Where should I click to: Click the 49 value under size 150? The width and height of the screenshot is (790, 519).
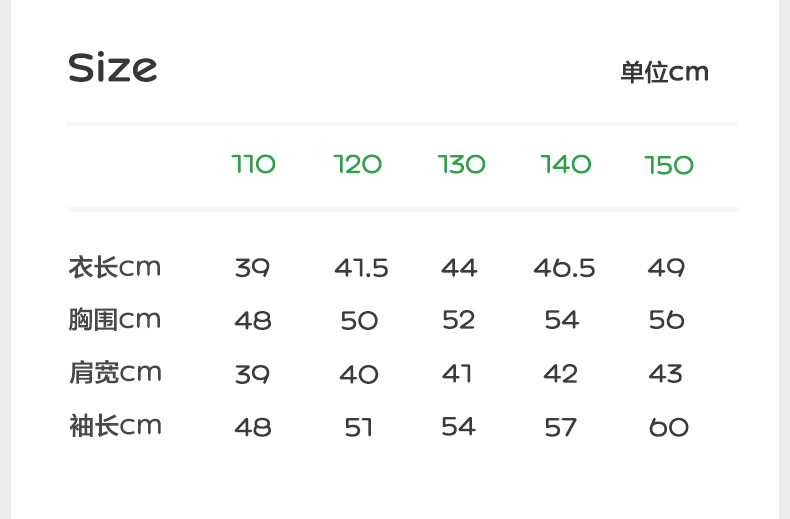[666, 268]
